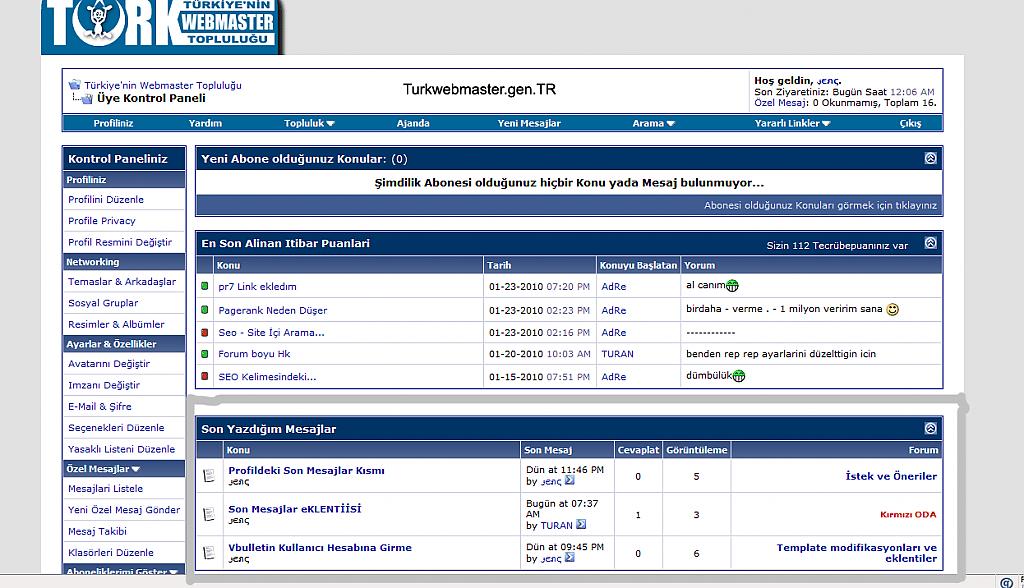Expand the Arama dropdown in navbar
This screenshot has height=588, width=1024.
click(653, 123)
